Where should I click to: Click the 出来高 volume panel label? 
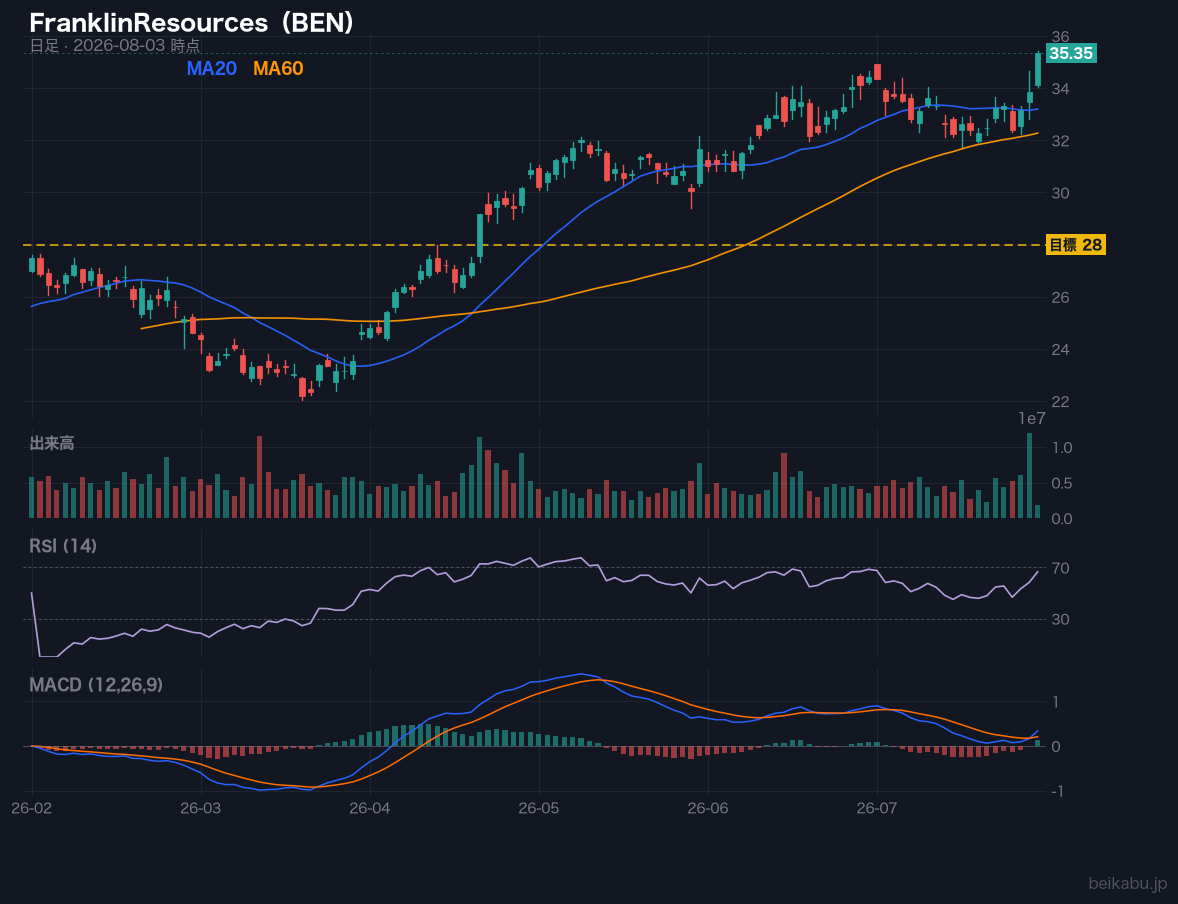[x=52, y=443]
